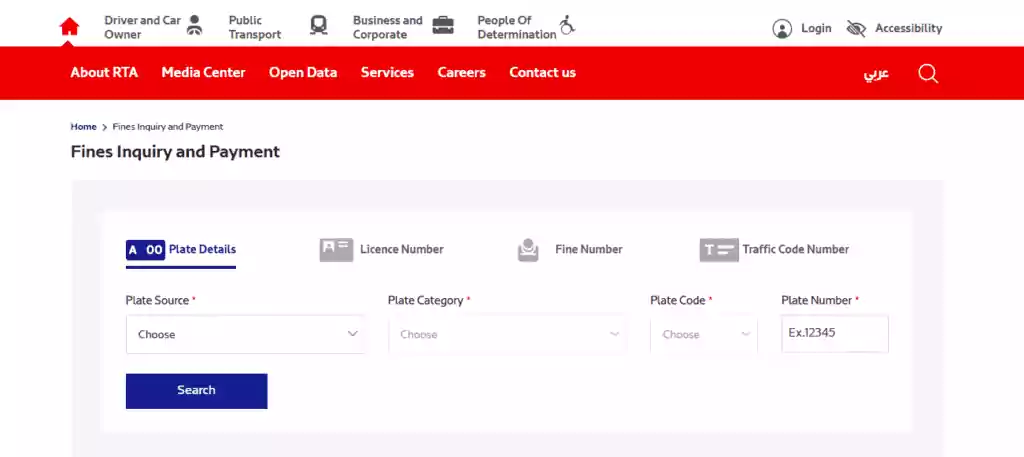
Task: Open the Services menu item
Action: 387,73
